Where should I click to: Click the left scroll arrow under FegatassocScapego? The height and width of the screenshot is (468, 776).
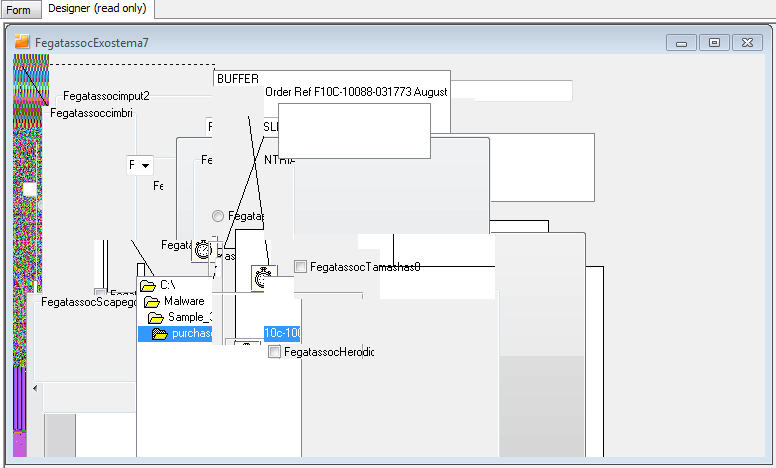35,388
